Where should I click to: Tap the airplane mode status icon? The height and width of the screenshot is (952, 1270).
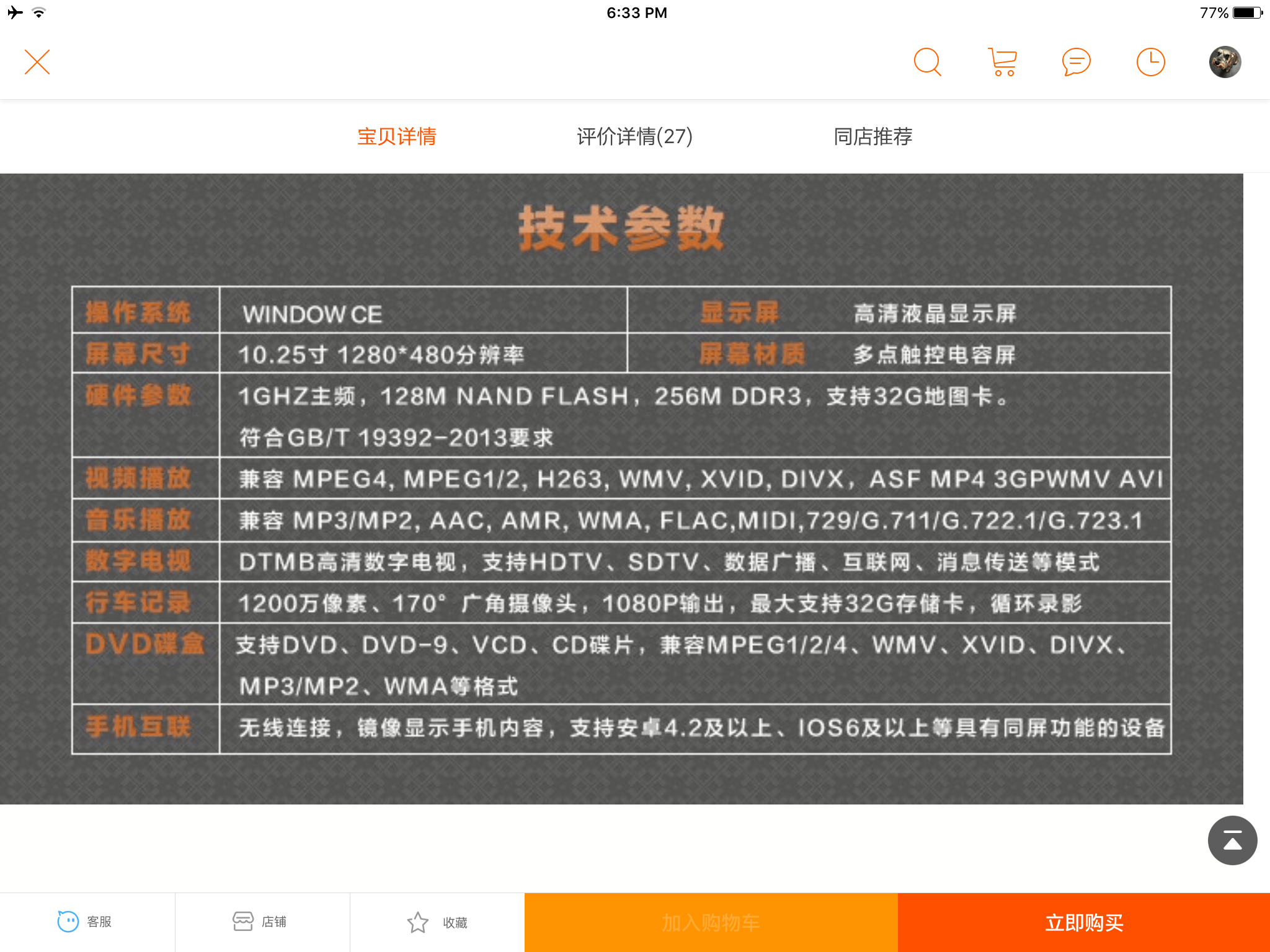16,12
